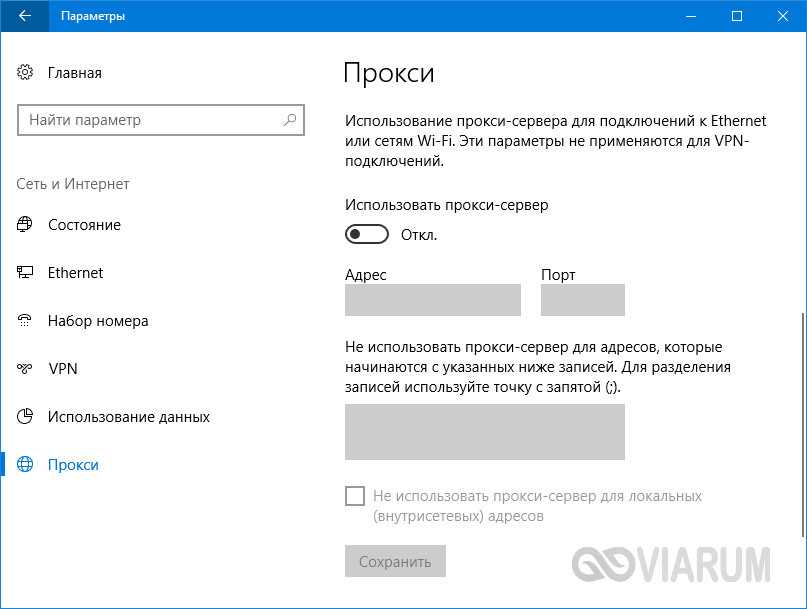Image resolution: width=807 pixels, height=609 pixels.
Task: Click the Использование данных pie chart icon
Action: click(x=25, y=416)
